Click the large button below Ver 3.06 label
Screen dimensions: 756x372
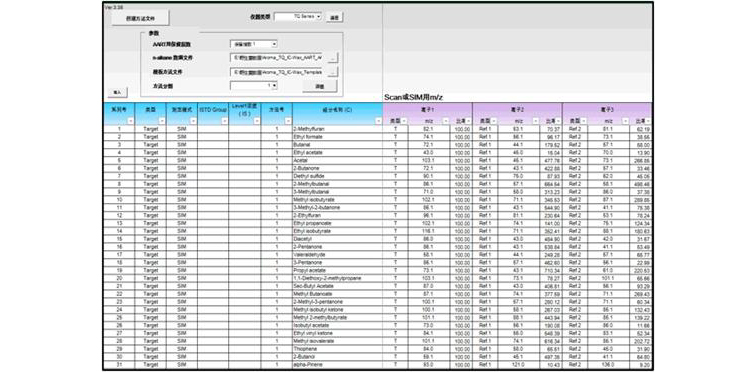141,18
